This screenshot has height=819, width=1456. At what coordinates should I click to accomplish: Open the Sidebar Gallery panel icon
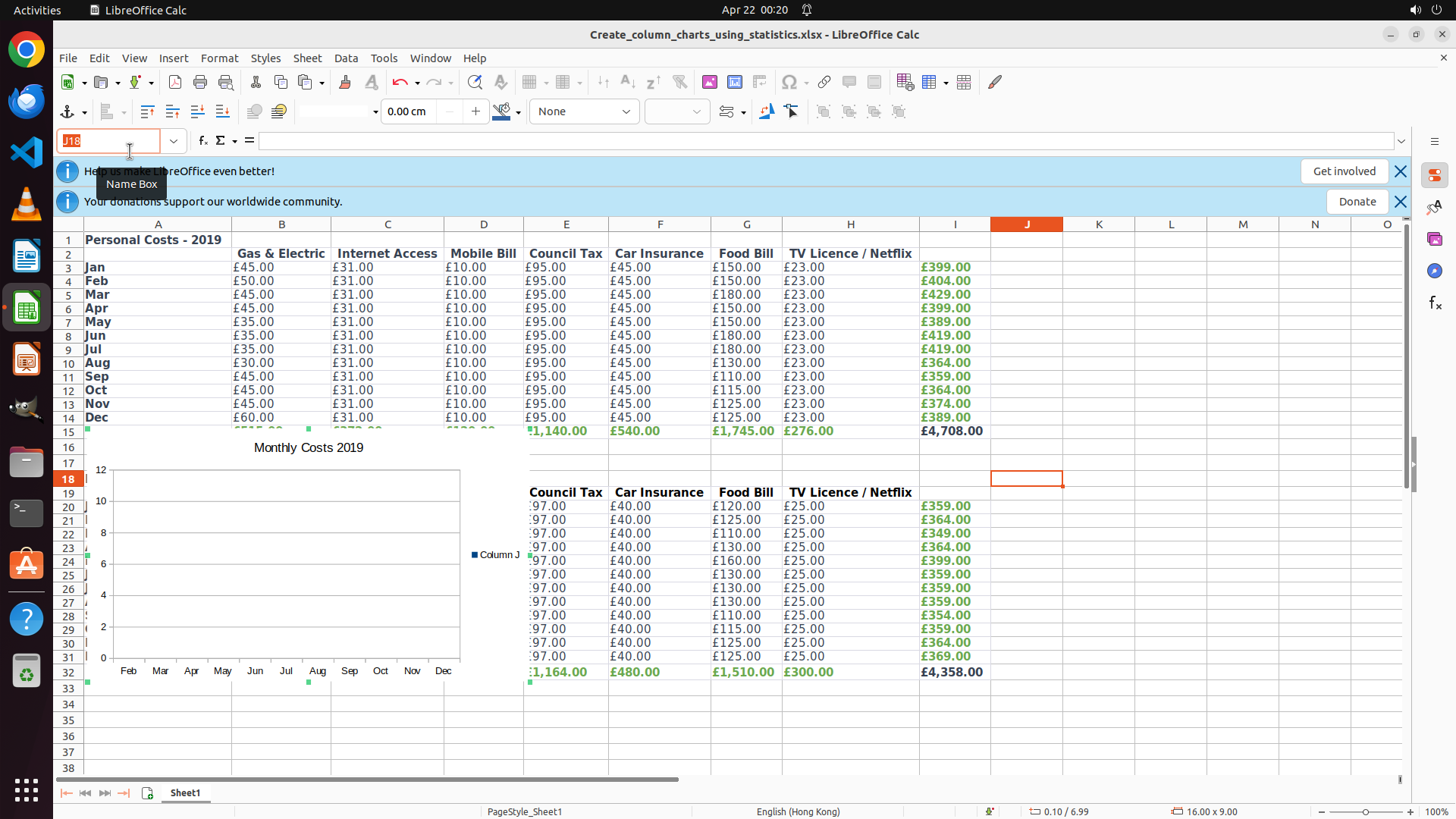[x=1435, y=239]
